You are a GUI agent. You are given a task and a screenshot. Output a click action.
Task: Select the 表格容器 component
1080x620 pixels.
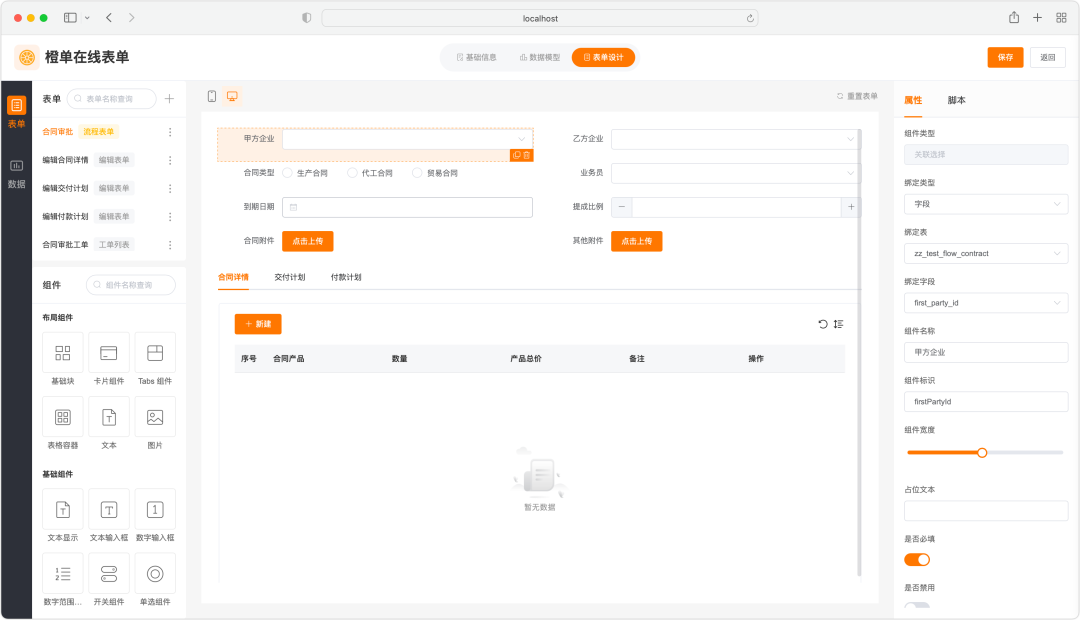63,423
